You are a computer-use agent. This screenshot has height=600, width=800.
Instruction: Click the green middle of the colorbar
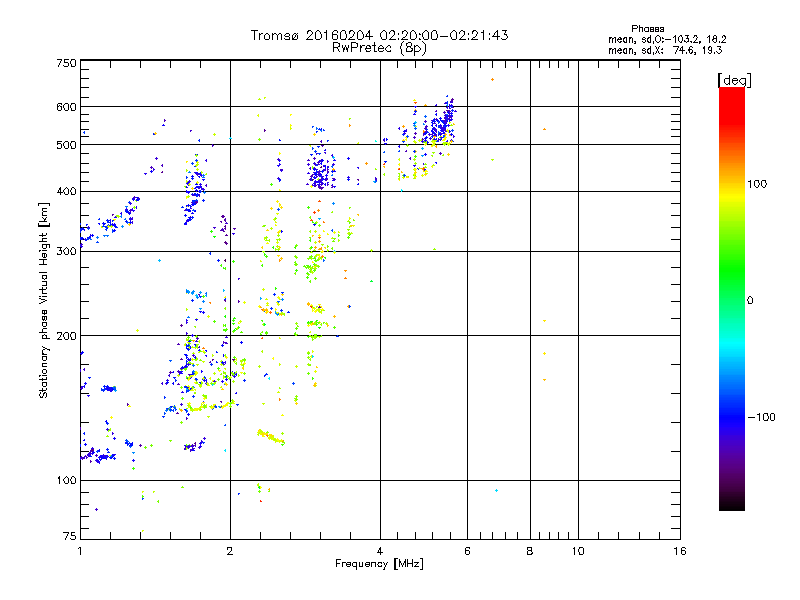point(732,270)
